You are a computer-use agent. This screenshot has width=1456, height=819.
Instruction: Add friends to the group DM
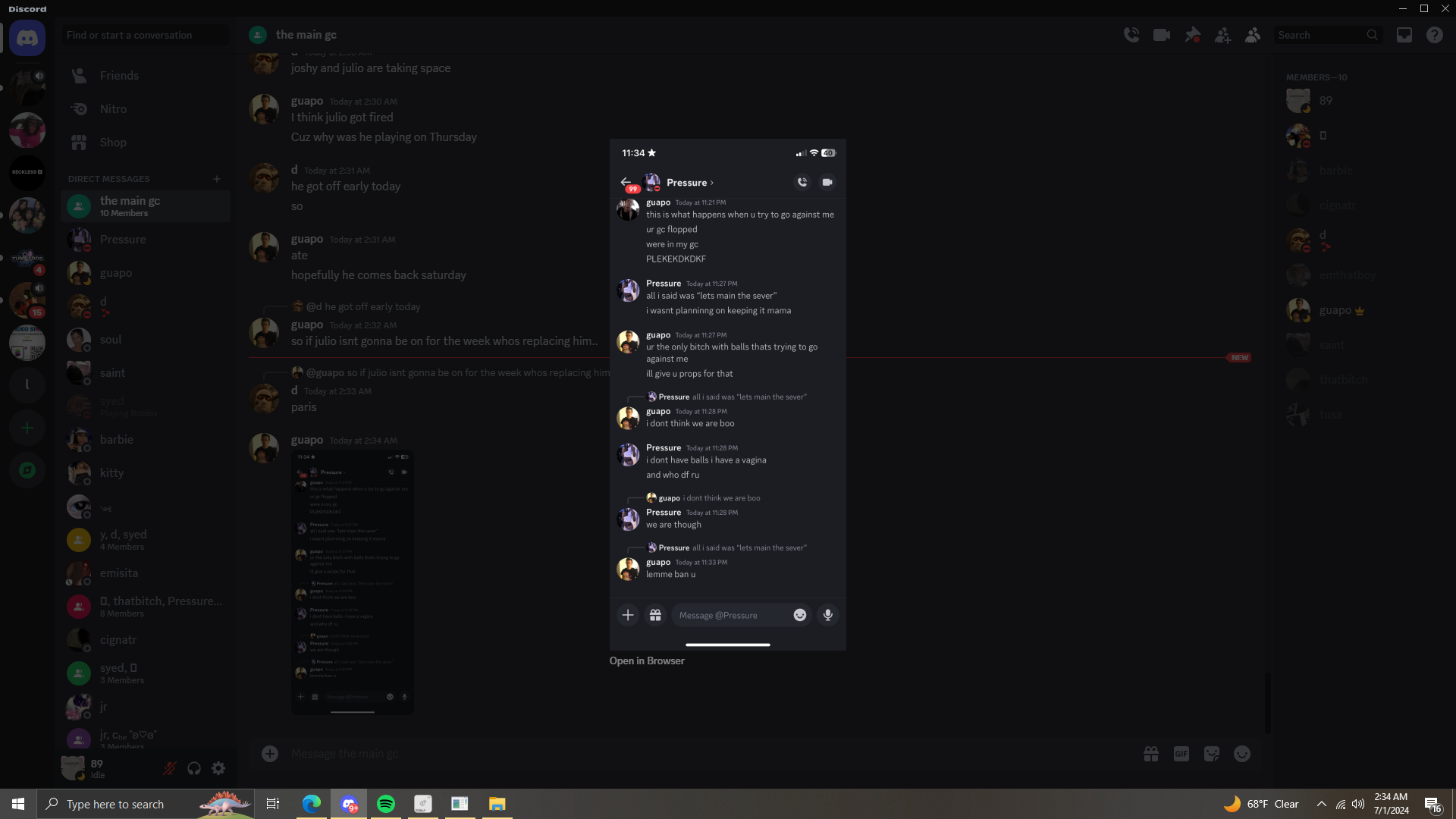pos(1222,35)
